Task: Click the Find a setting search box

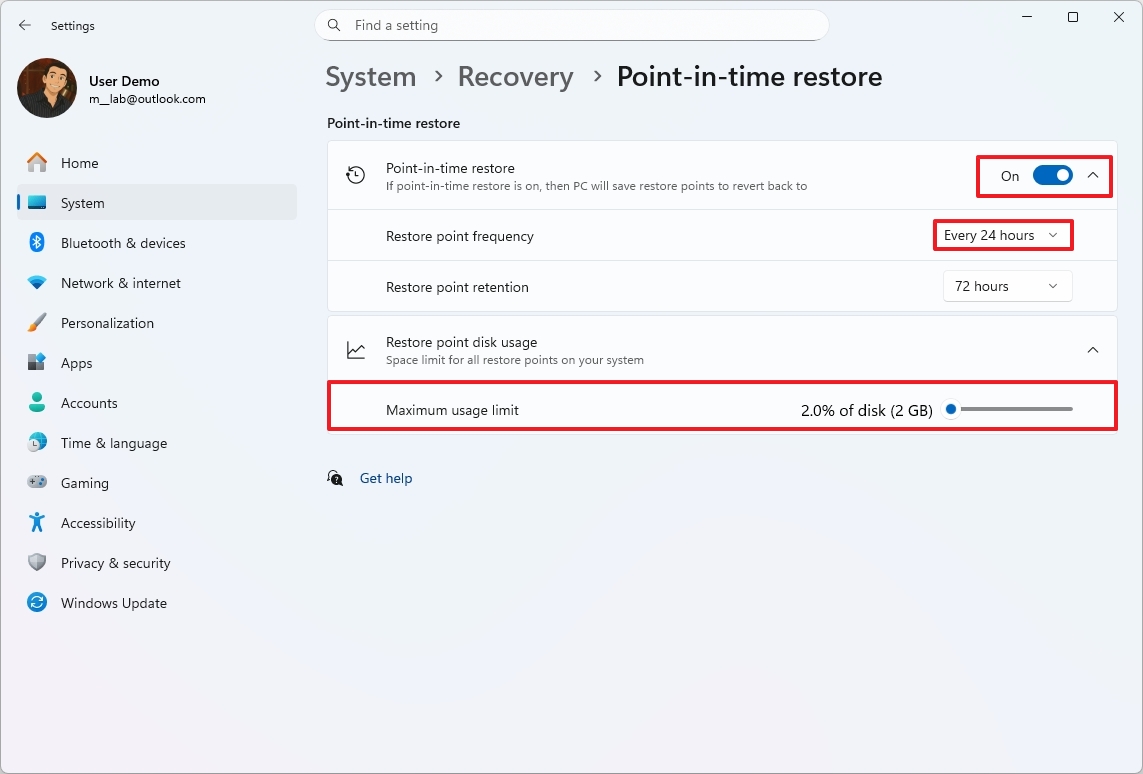Action: [571, 25]
